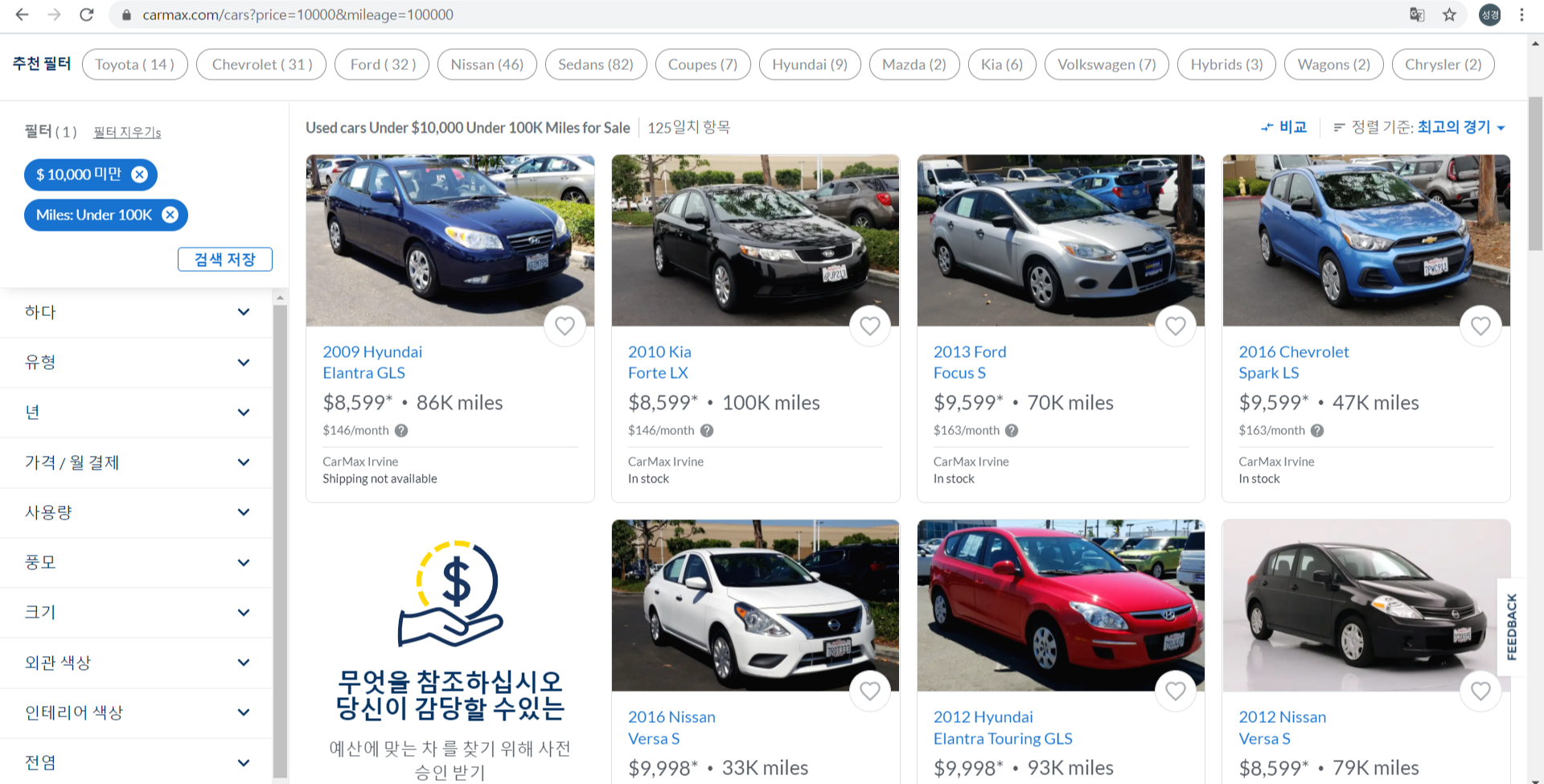Favorite the 2012 Nissan Versa S
Viewport: 1544px width, 784px height.
(x=1480, y=691)
